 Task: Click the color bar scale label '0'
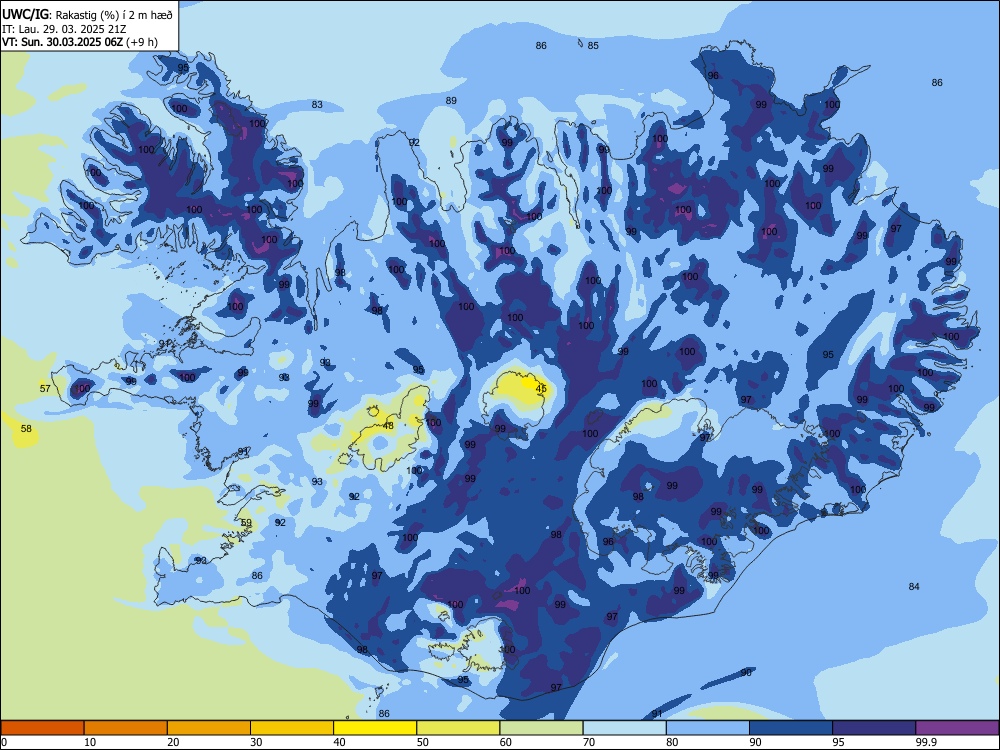click(x=4, y=742)
